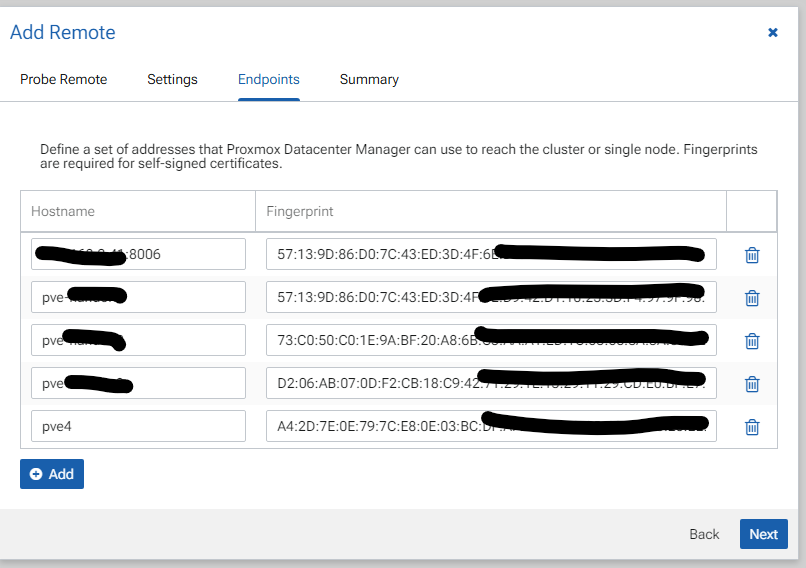Remove the endpoint with fingerprint D2:06:AB
The height and width of the screenshot is (568, 806).
(752, 383)
